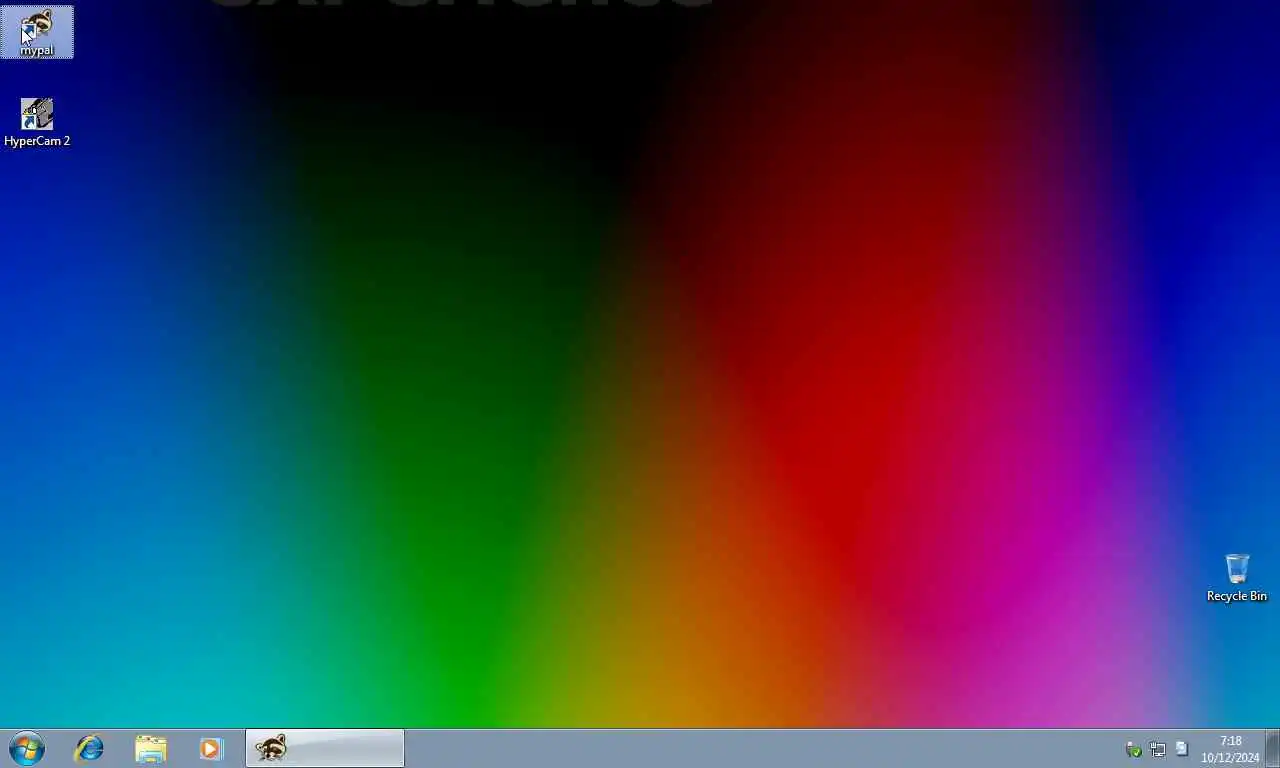Viewport: 1280px width, 768px height.
Task: Select the Recycle Bin icon
Action: coord(1236,578)
